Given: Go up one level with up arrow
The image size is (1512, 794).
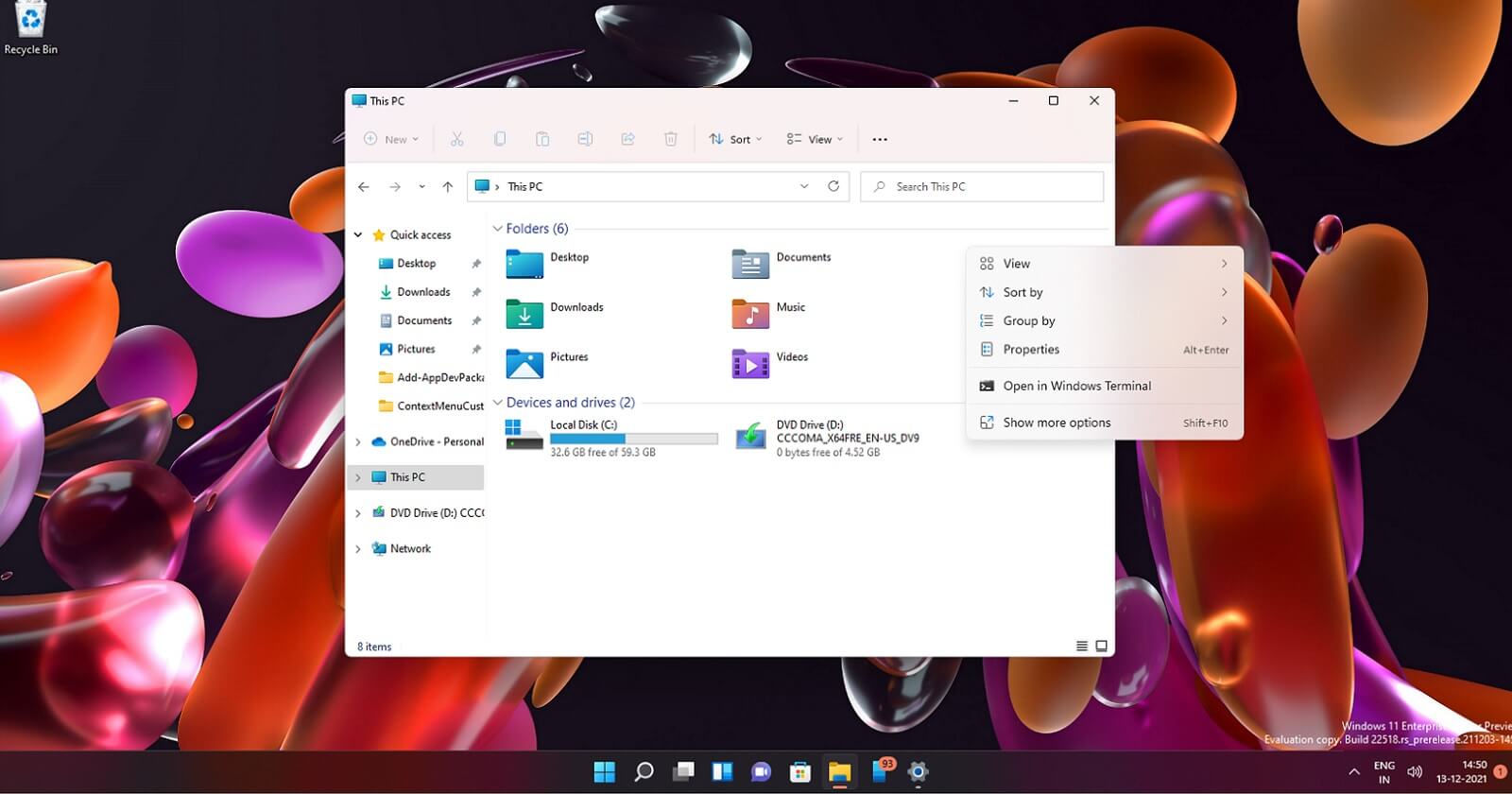Looking at the screenshot, I should coord(447,187).
